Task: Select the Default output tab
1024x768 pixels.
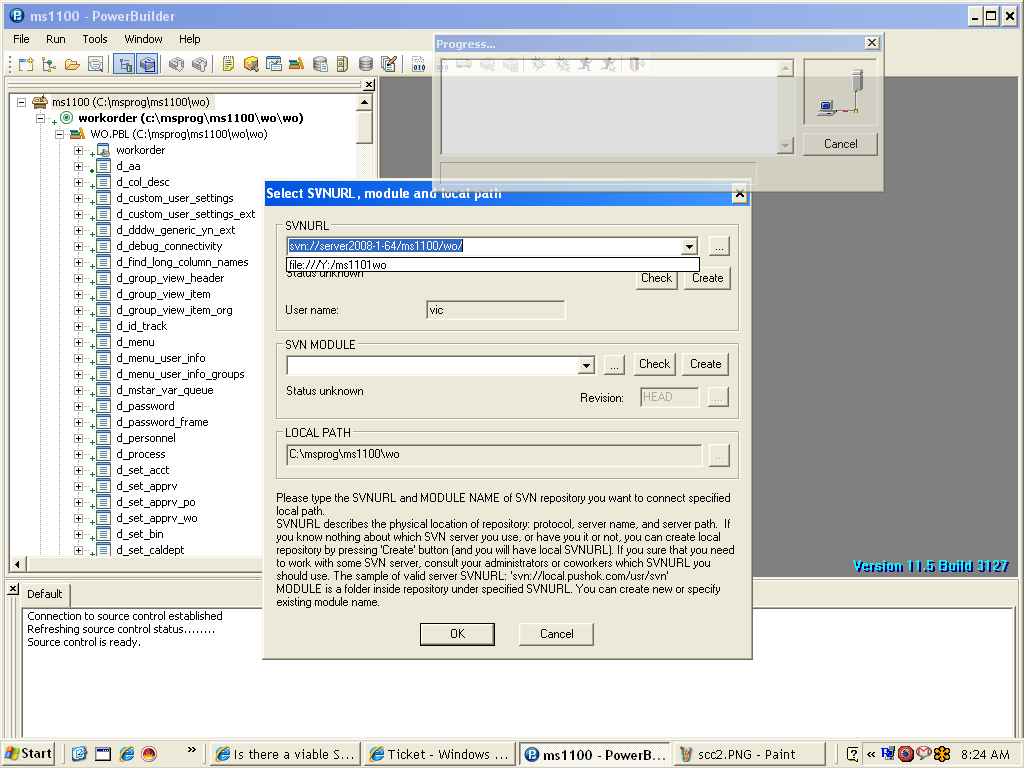Action: tap(44, 594)
